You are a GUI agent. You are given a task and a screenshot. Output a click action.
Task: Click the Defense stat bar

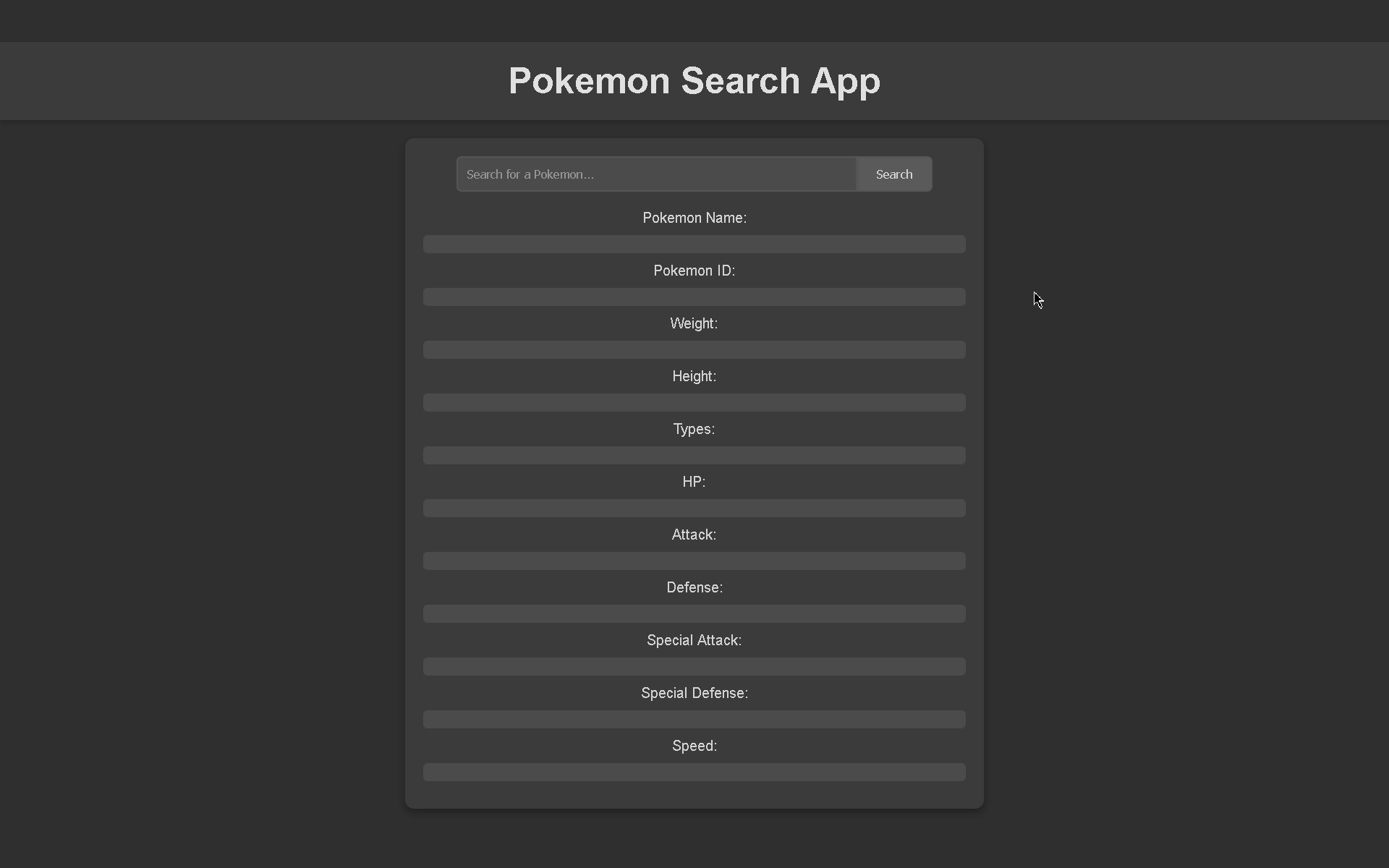(x=694, y=613)
